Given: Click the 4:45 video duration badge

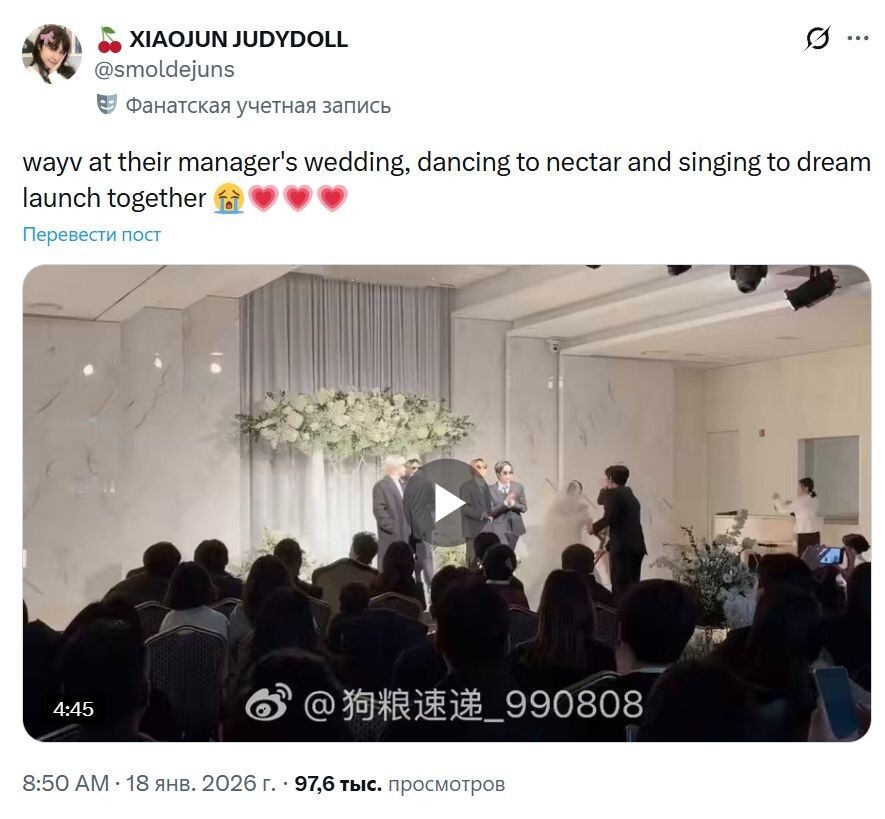Looking at the screenshot, I should (73, 708).
